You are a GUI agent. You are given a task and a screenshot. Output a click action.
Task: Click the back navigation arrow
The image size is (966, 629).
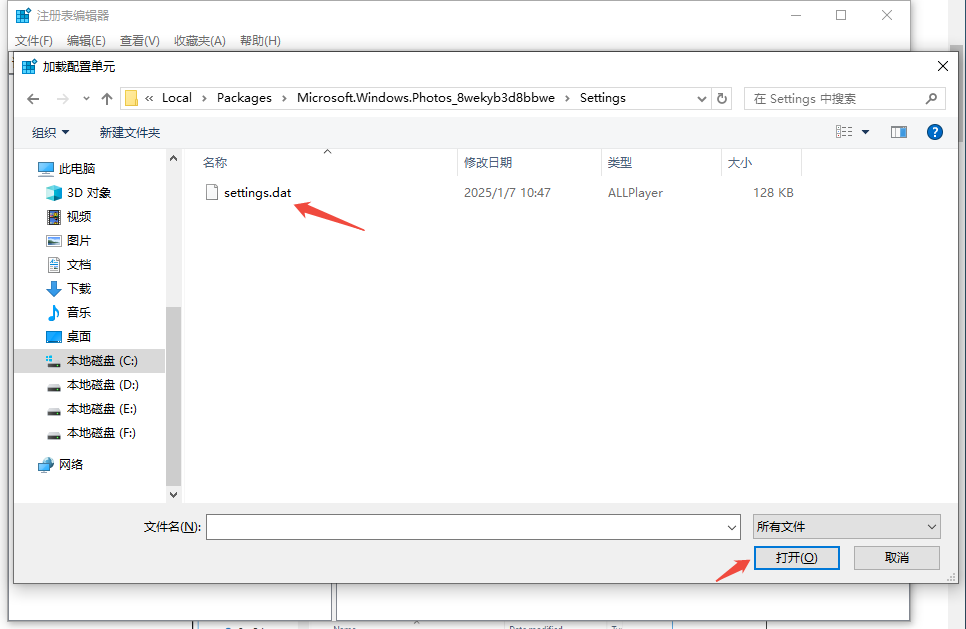pyautogui.click(x=33, y=99)
